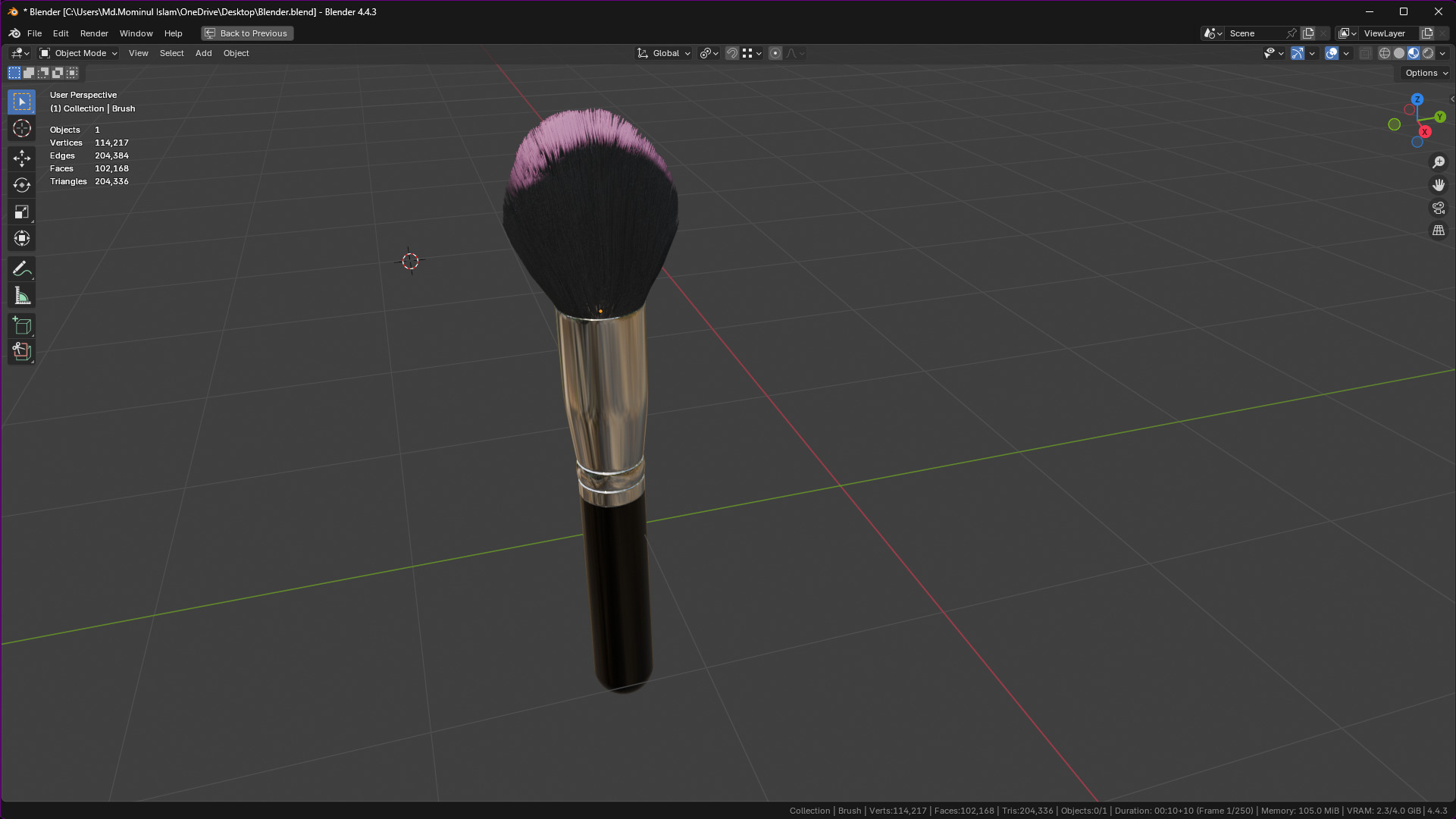Toggle viewport overlays
1456x819 pixels.
click(1332, 53)
